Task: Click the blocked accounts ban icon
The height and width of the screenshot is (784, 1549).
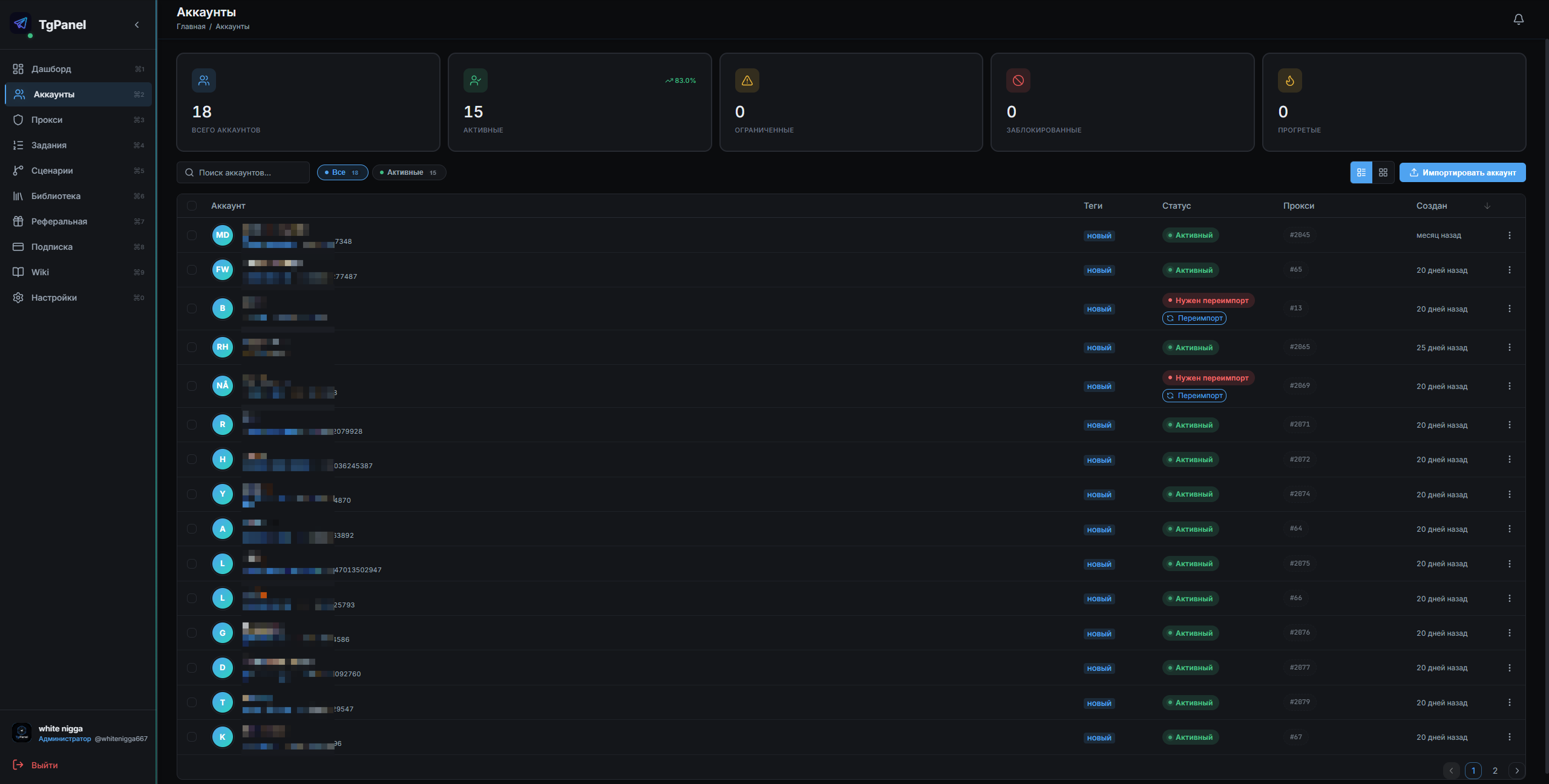Action: point(1018,80)
